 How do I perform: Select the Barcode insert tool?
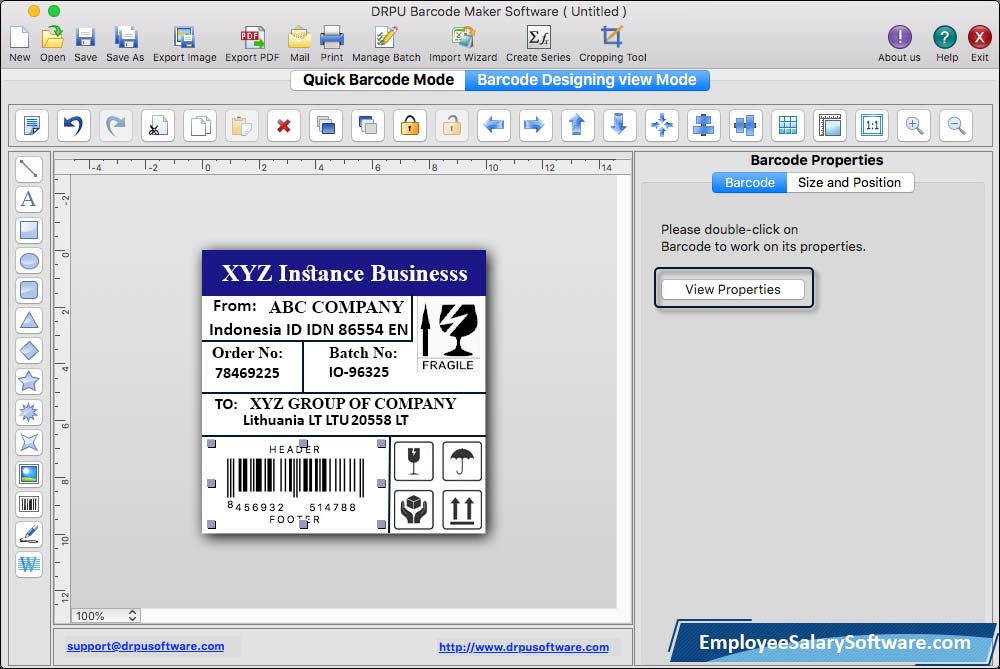[x=29, y=504]
